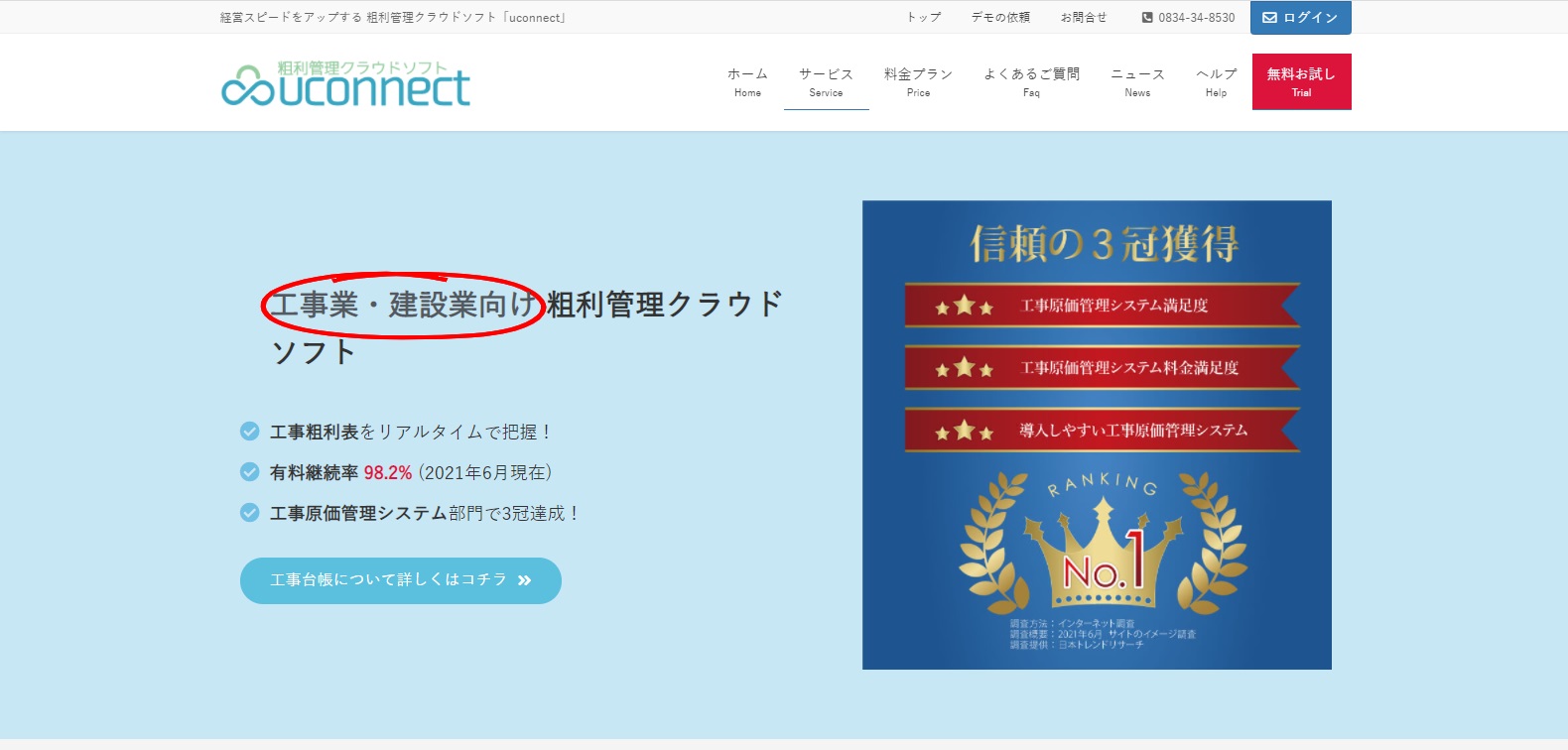This screenshot has width=1568, height=750.
Task: Click the 粗利管理クラウドソフト headline text
Action: pyautogui.click(x=526, y=327)
